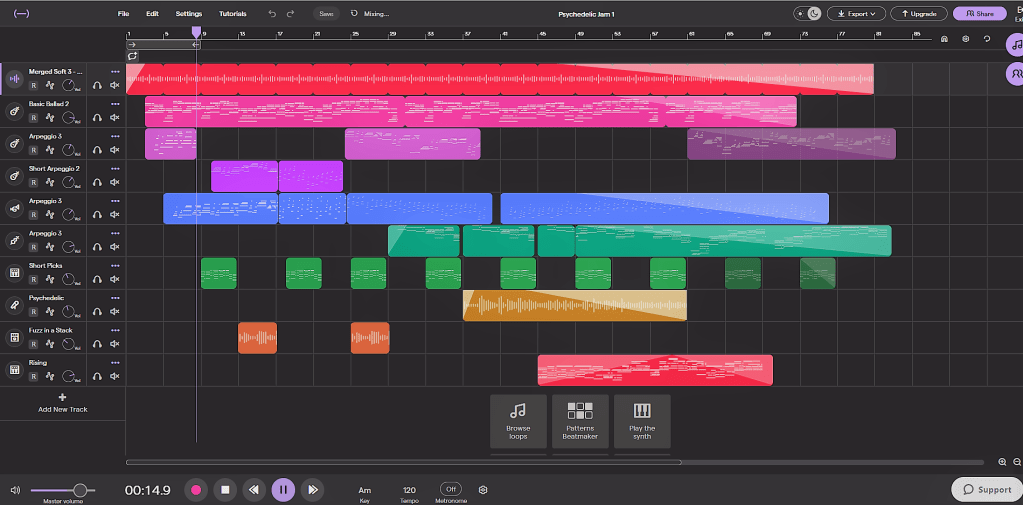Open the Short Picks track options menu

(115, 266)
